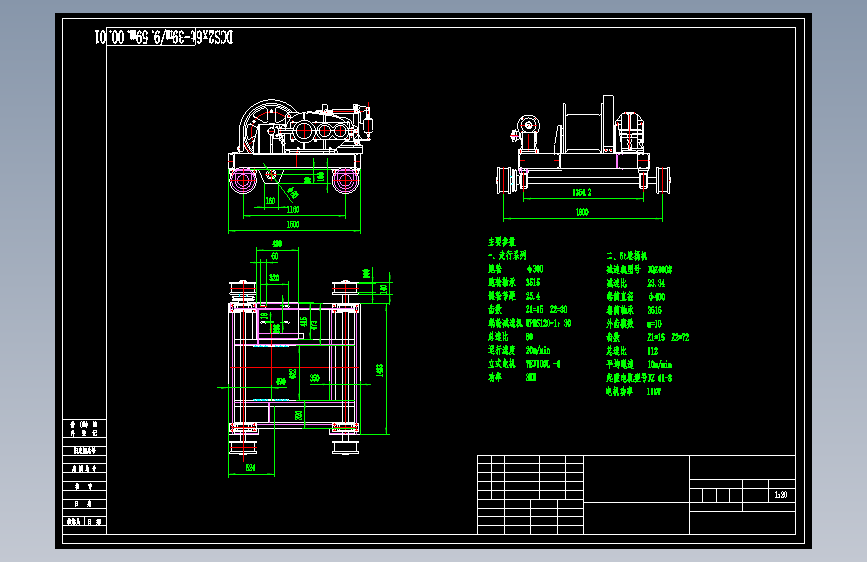
Task: Click the rope drum in the side view
Action: click(x=583, y=132)
